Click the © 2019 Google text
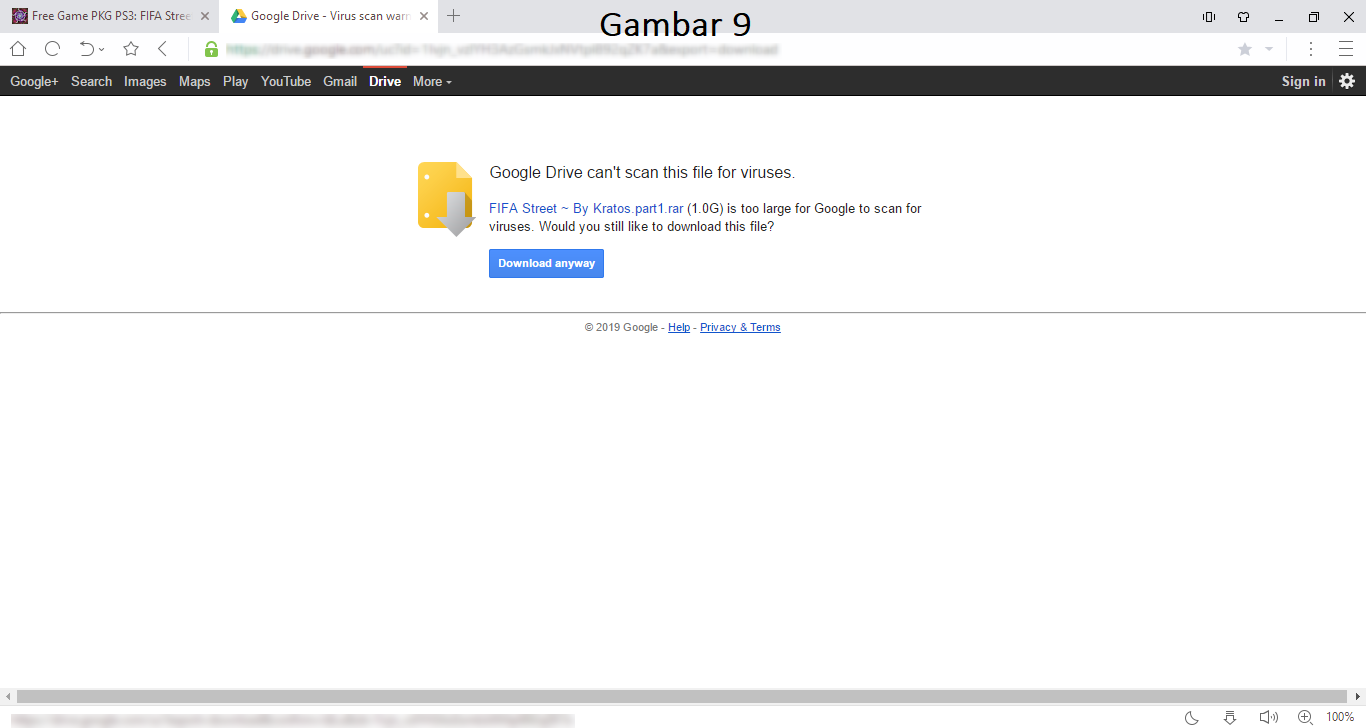Image resolution: width=1366 pixels, height=728 pixels. pyautogui.click(x=621, y=328)
